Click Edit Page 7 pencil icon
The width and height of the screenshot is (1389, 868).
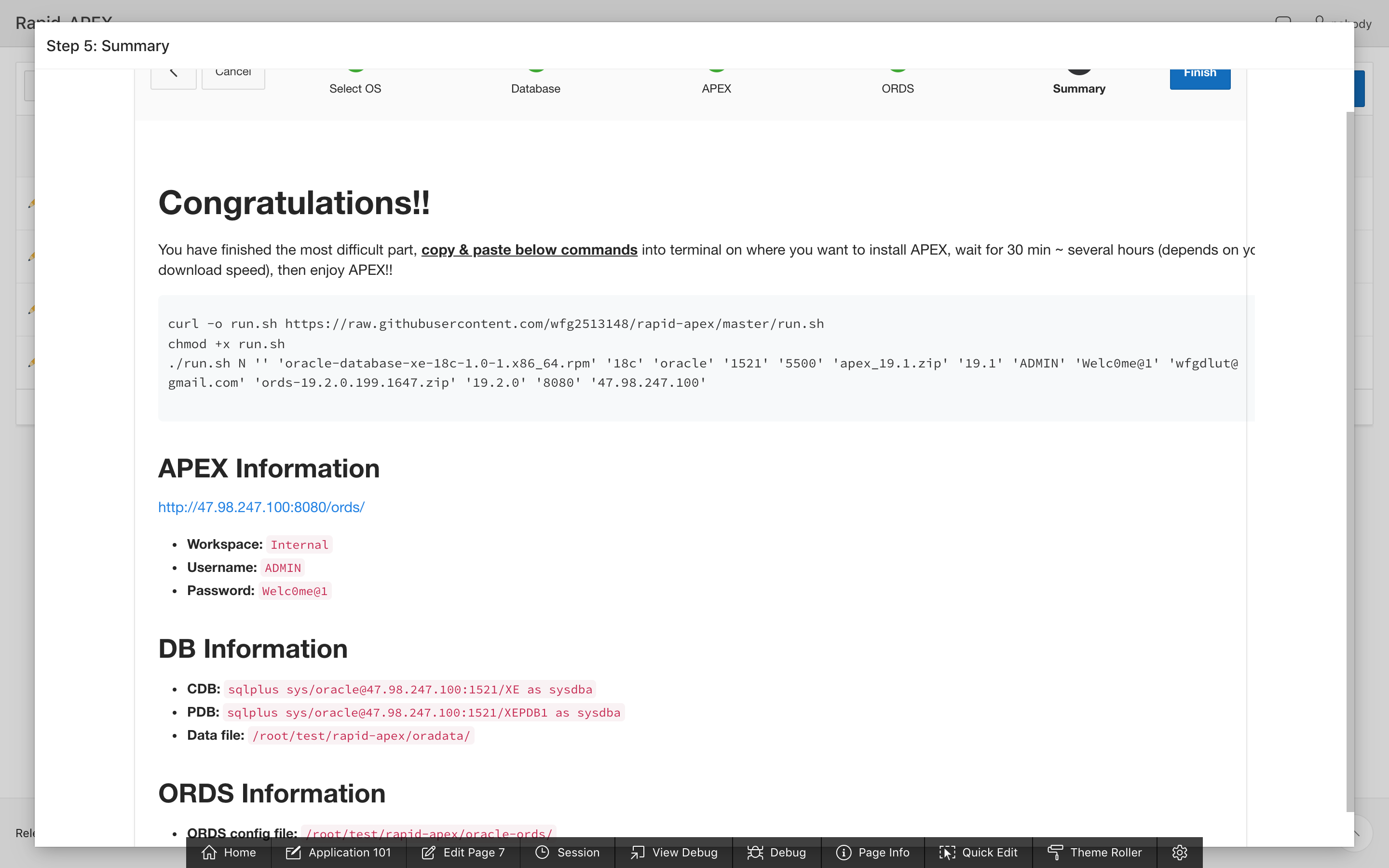click(428, 853)
